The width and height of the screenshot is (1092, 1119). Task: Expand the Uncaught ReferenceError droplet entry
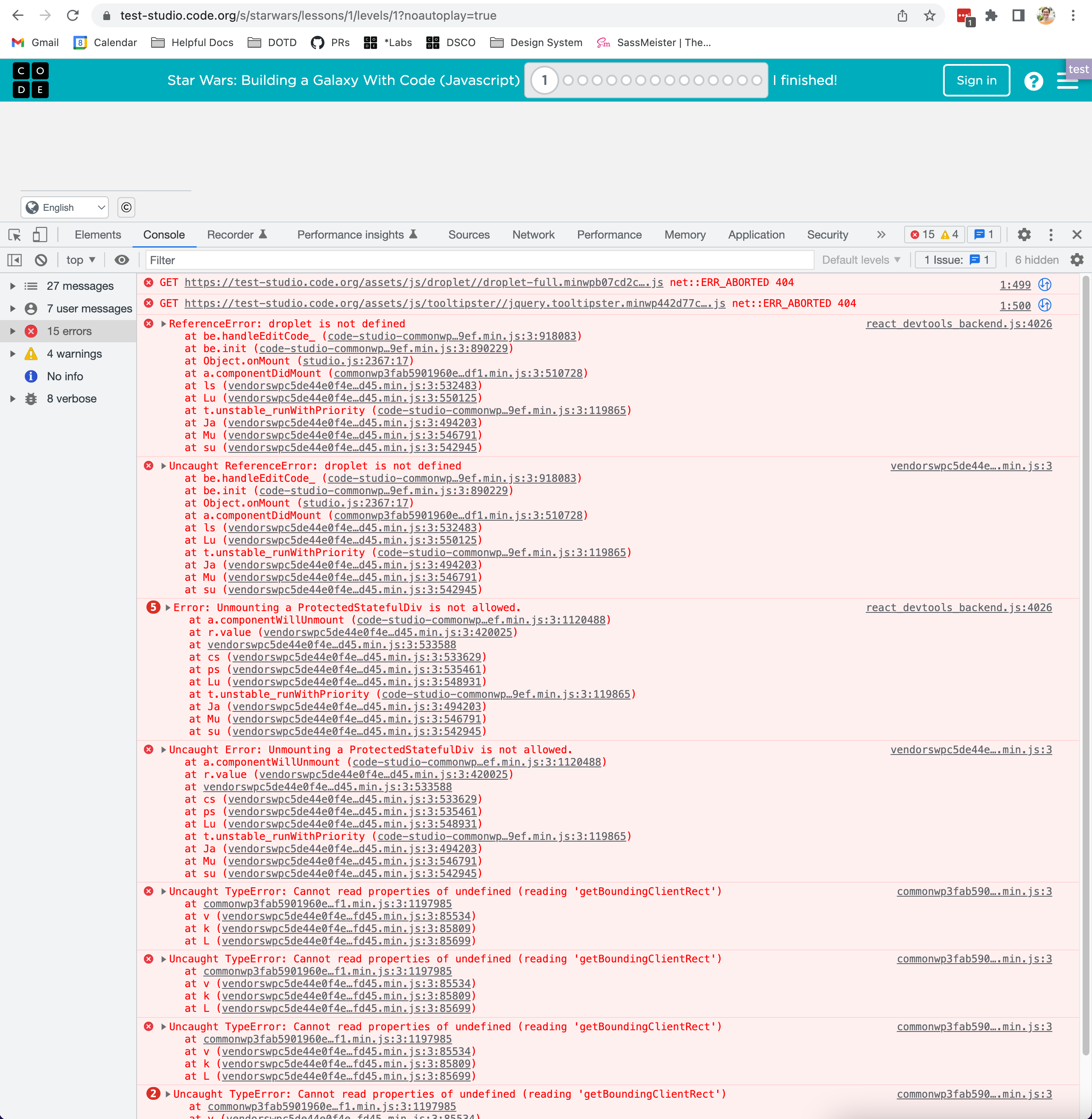(164, 466)
